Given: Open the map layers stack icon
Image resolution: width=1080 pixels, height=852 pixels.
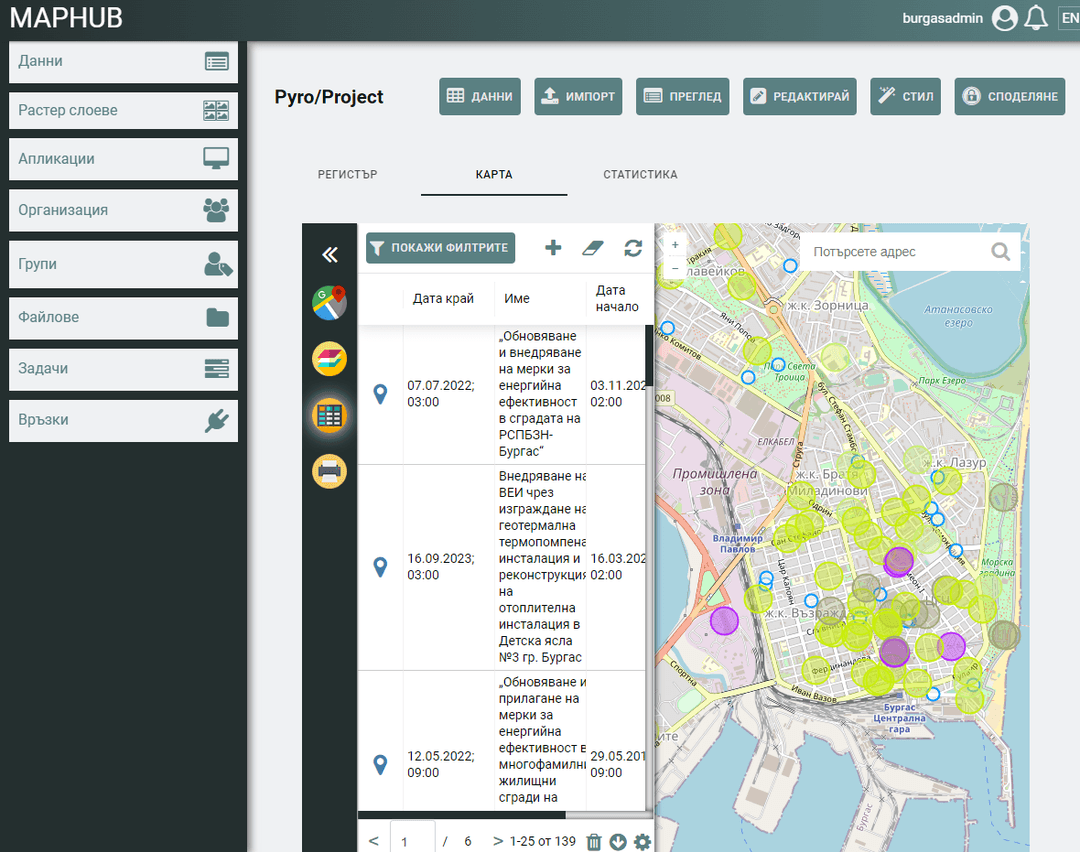Looking at the screenshot, I should coord(330,359).
